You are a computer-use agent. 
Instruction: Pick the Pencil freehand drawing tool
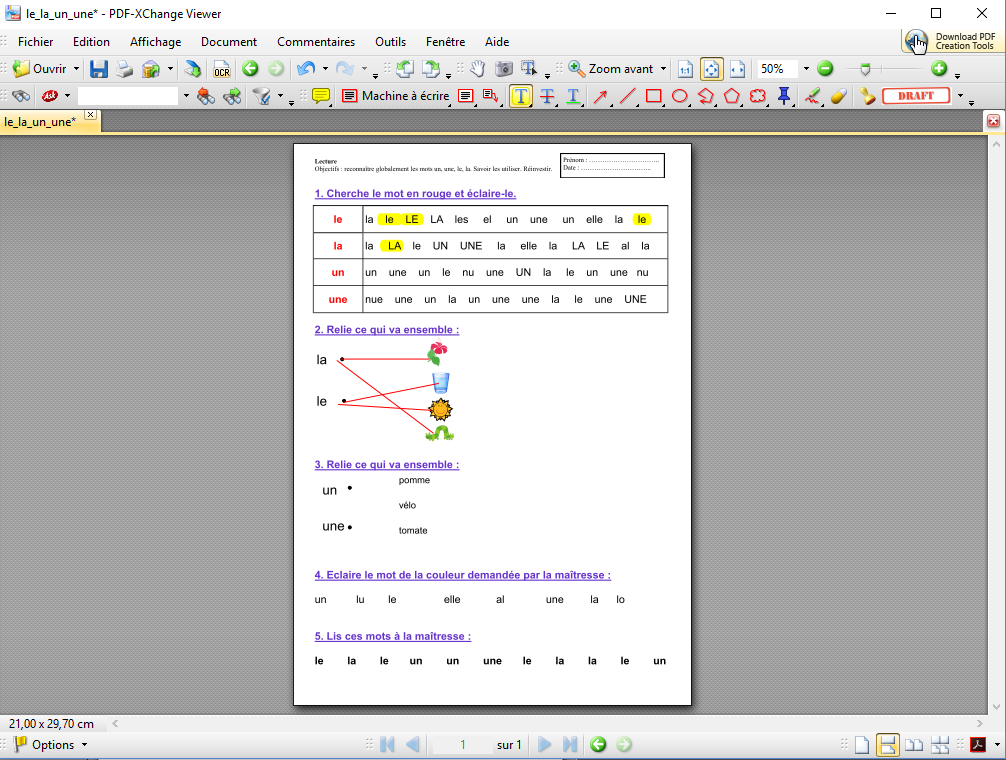[813, 96]
